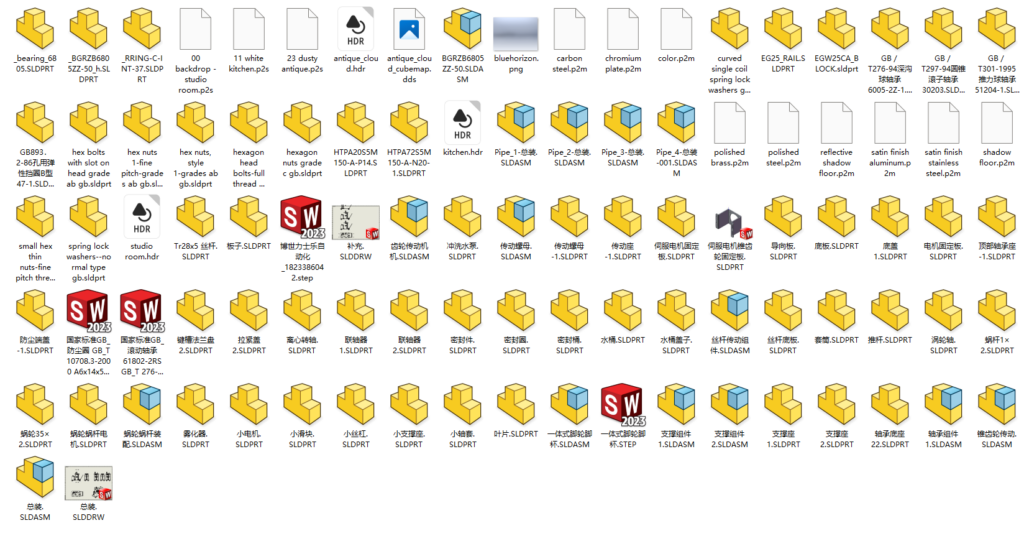Click the Pipe_1-总装.SLDASM assembly icon
Screen dimensions: 1024x546
pyautogui.click(x=516, y=123)
